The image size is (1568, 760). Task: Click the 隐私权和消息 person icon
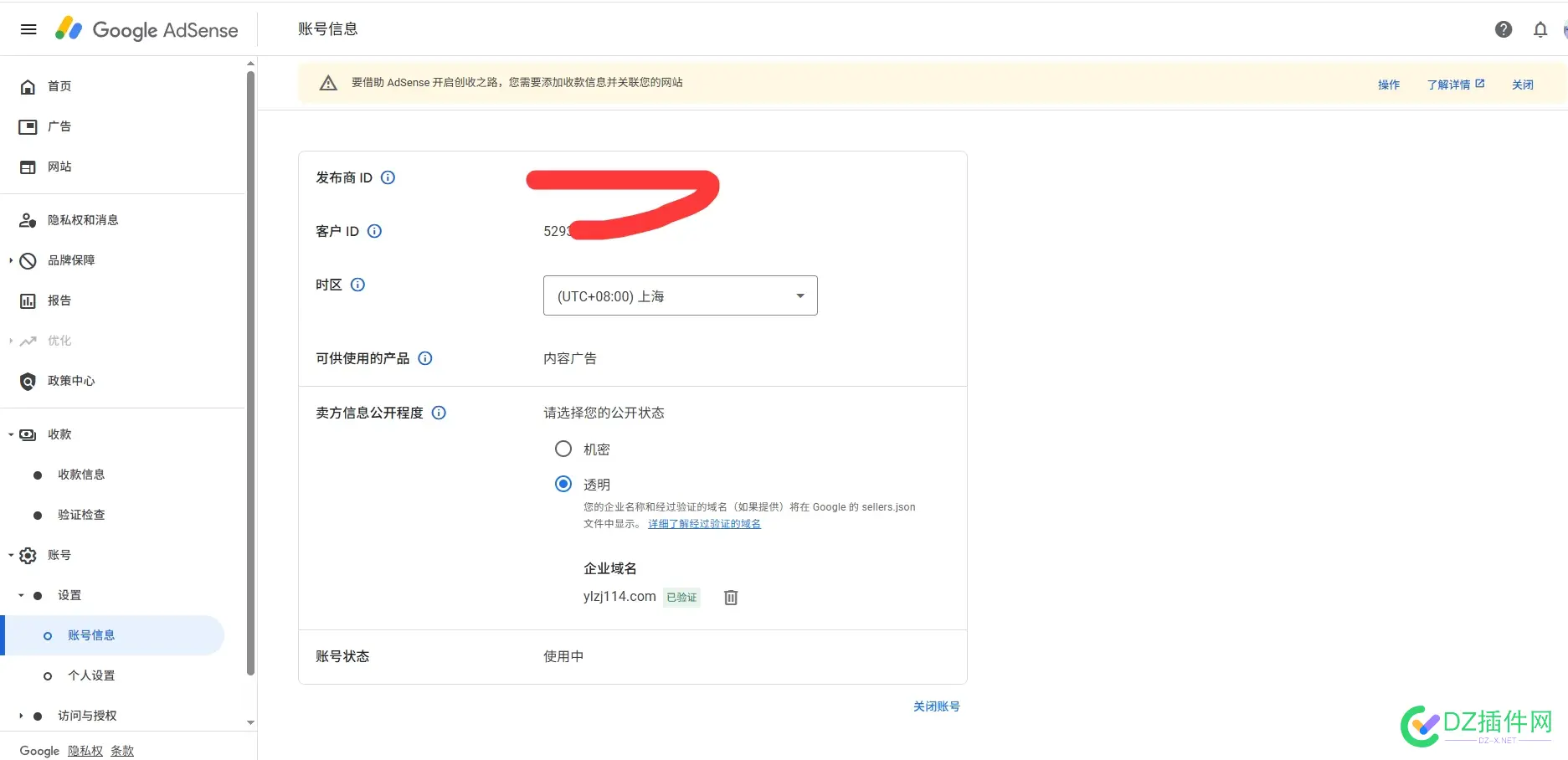point(28,220)
